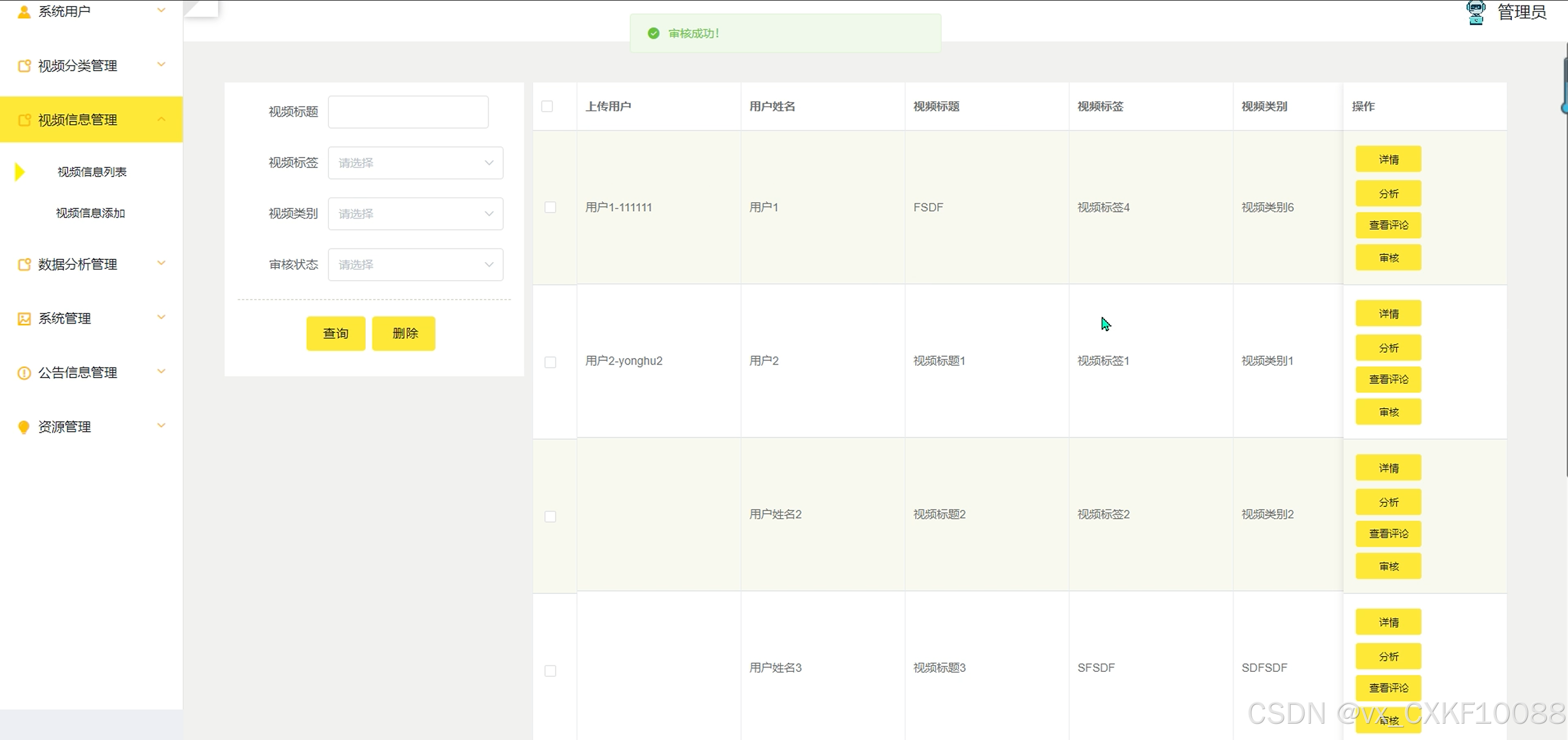The height and width of the screenshot is (740, 1568).
Task: Click 审核 button for FSDF video
Action: [1388, 258]
